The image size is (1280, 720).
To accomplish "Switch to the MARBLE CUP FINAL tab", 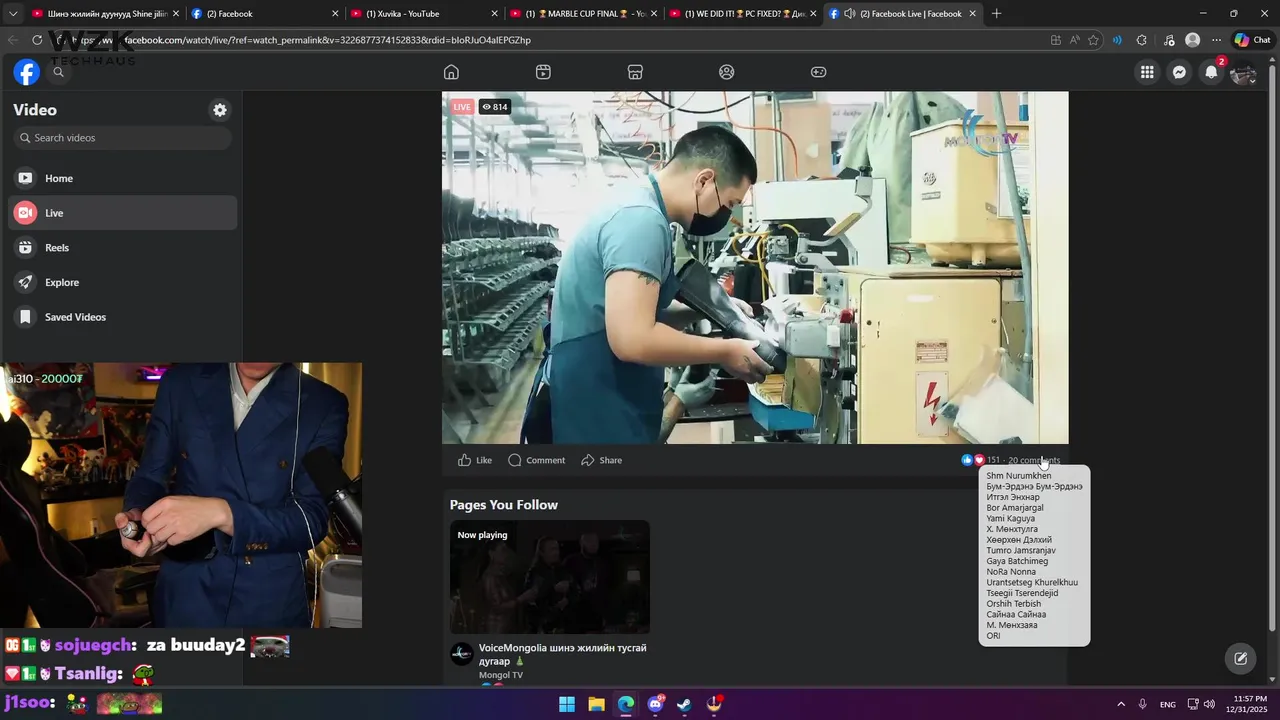I will [x=583, y=14].
